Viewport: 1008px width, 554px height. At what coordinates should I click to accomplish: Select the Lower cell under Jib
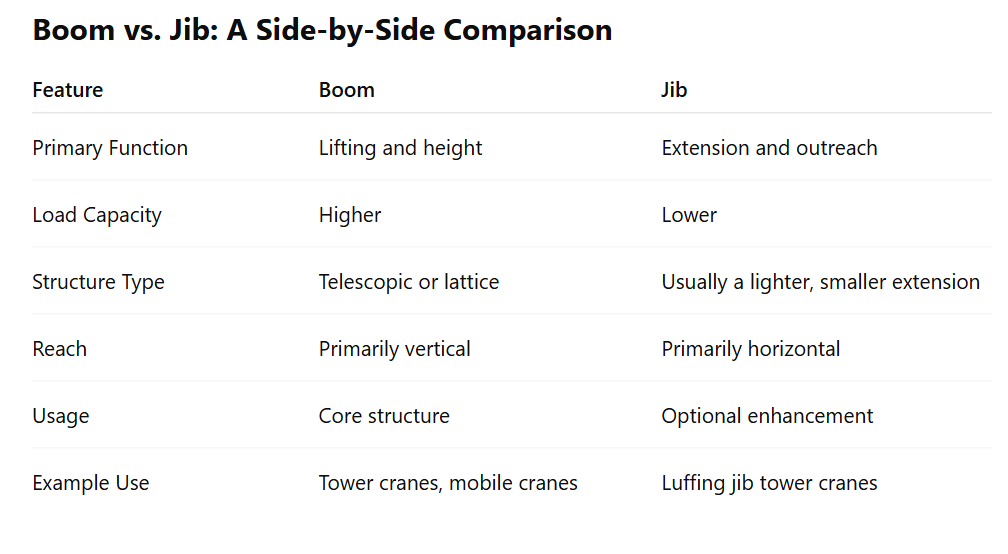point(688,215)
